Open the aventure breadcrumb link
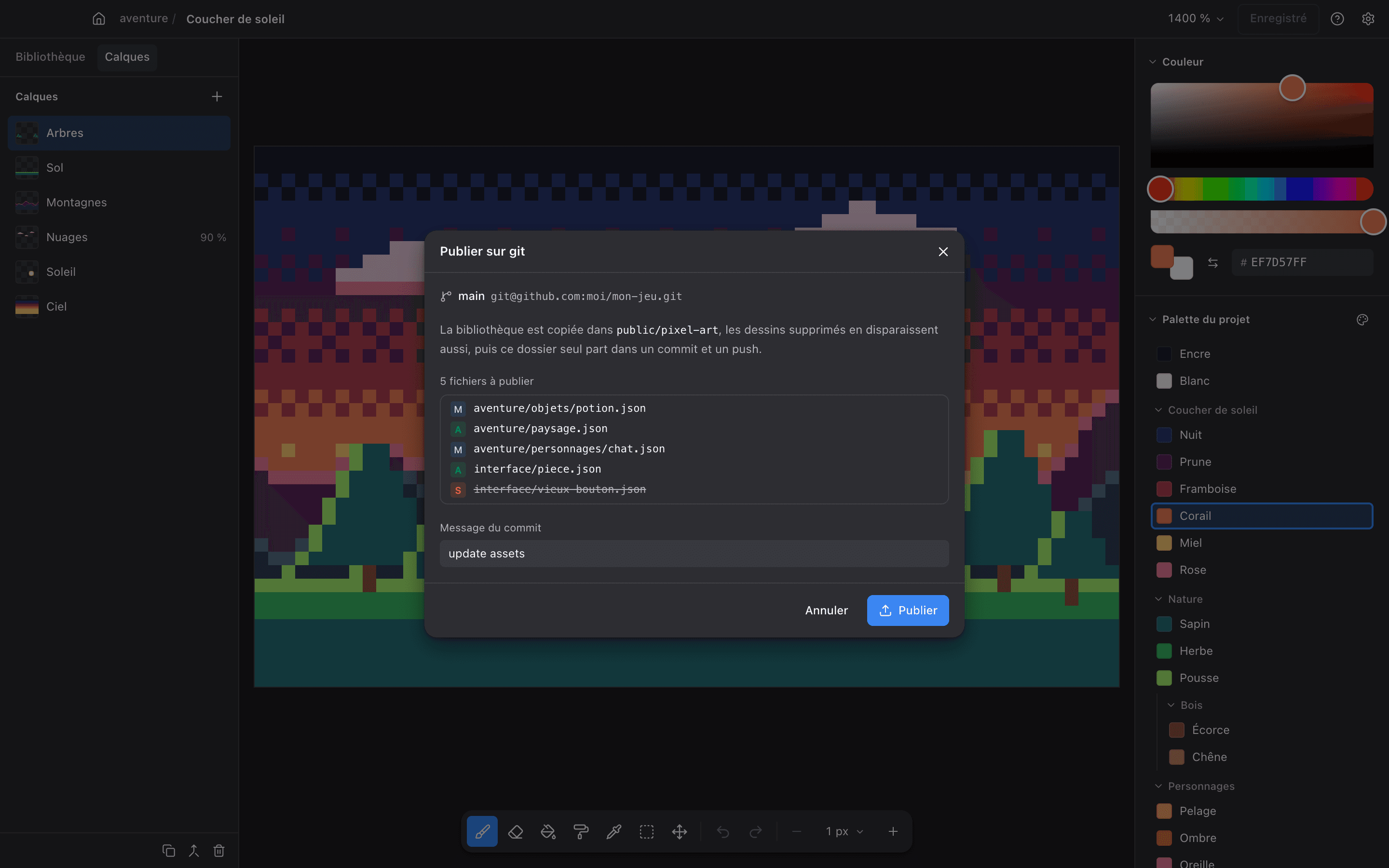Viewport: 1389px width, 868px height. tap(144, 19)
